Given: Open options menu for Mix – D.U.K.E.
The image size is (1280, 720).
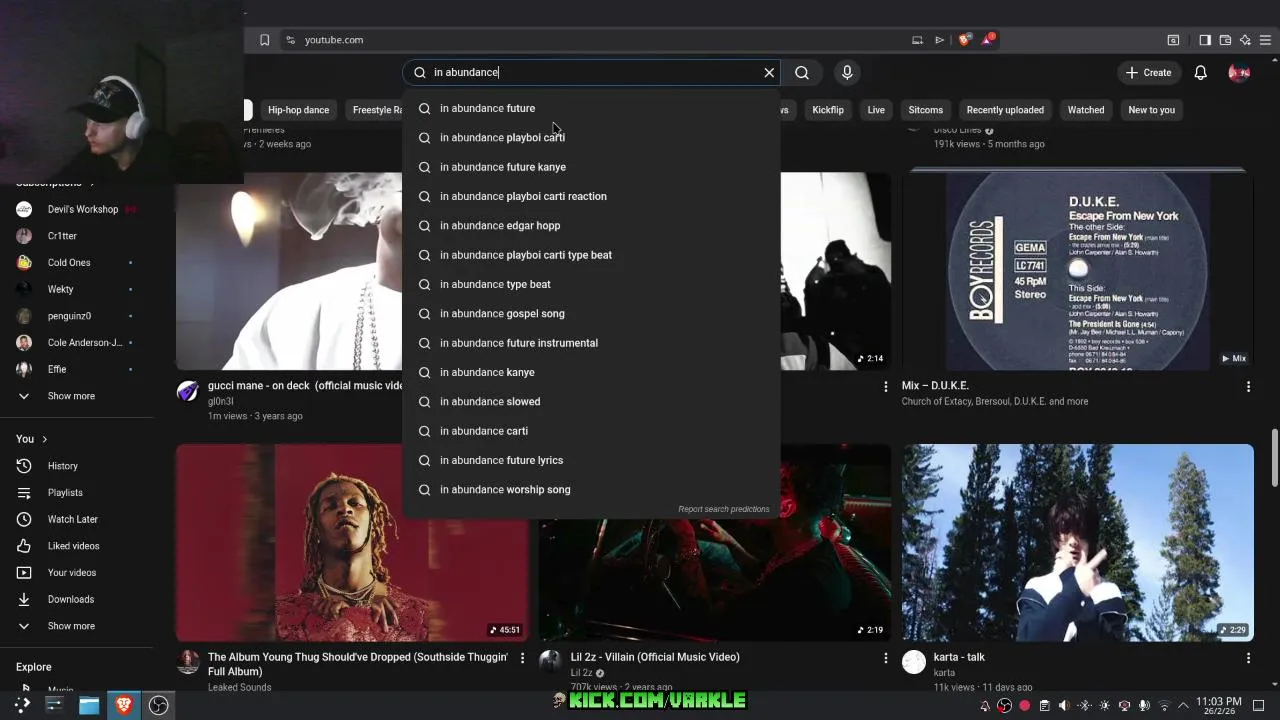Looking at the screenshot, I should pyautogui.click(x=1248, y=386).
